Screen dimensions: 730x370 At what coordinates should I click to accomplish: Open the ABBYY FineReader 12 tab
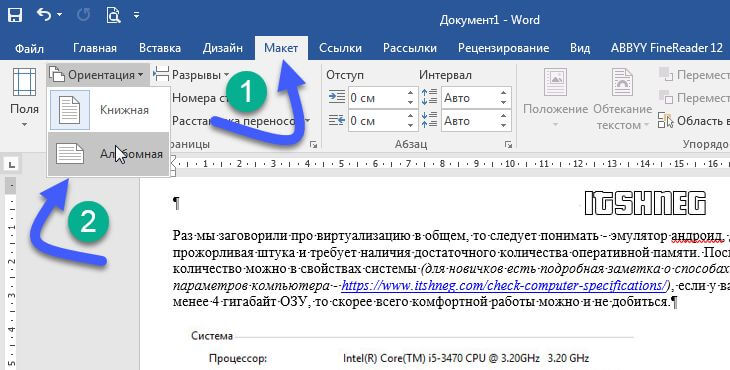click(667, 48)
